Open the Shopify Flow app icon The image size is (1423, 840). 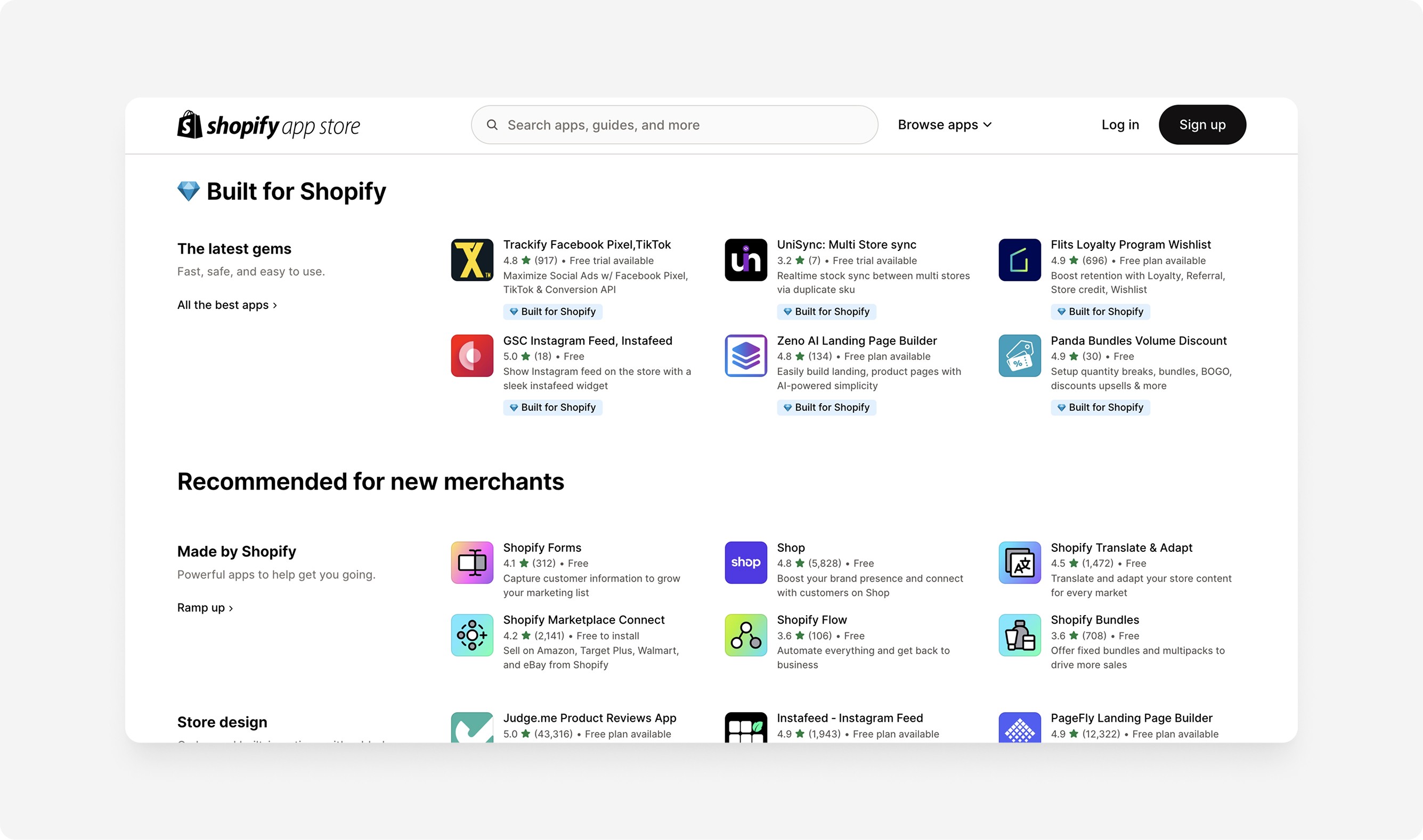pos(745,635)
